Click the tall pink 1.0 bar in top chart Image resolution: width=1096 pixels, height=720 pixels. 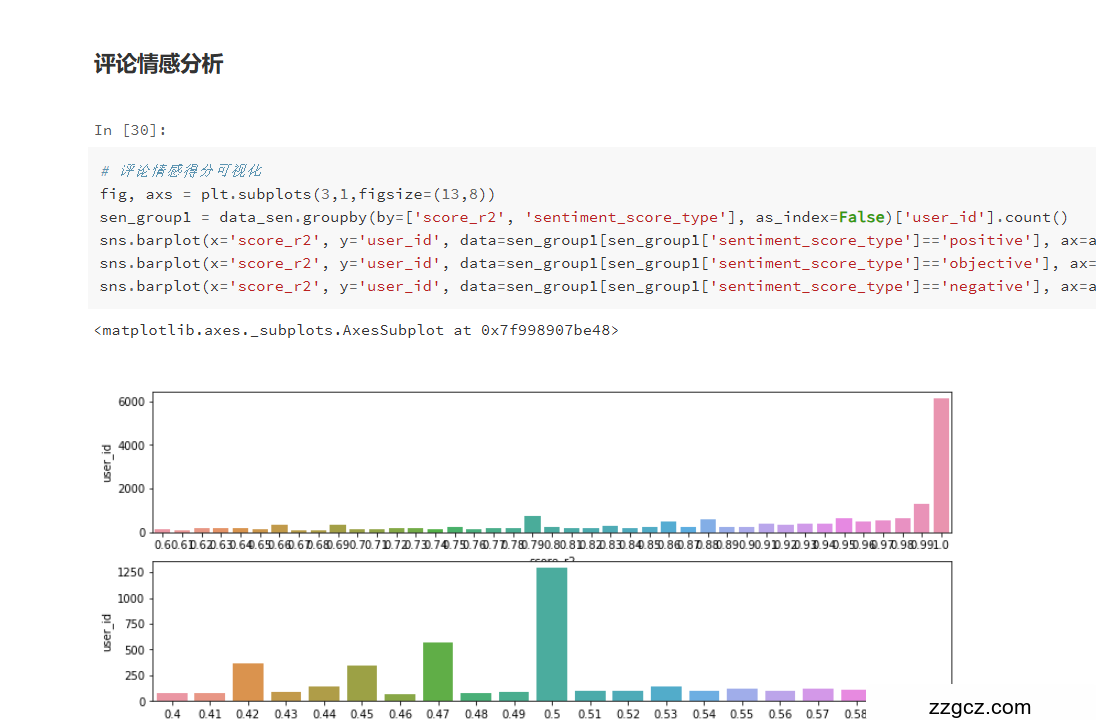point(941,465)
